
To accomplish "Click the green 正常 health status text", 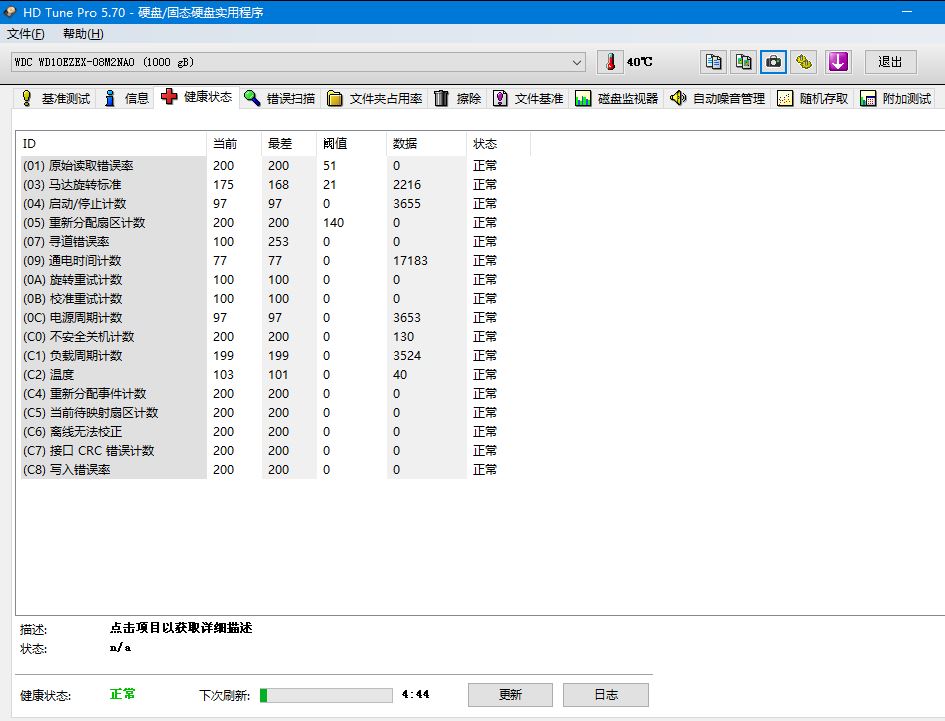I will coord(122,694).
